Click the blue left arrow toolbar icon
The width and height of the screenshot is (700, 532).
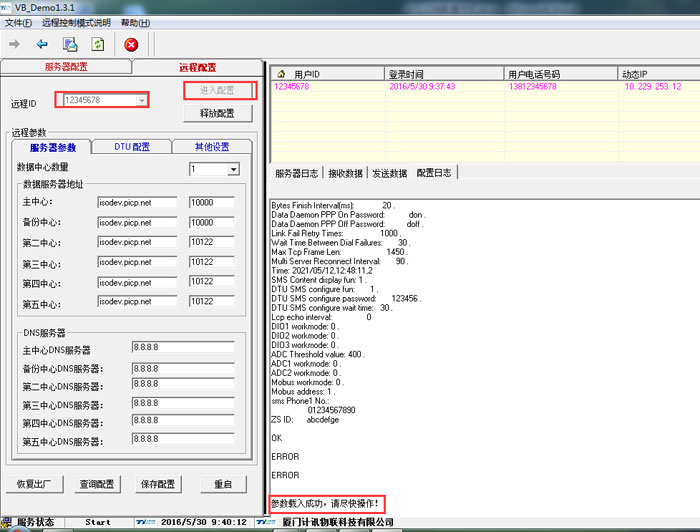click(x=42, y=44)
